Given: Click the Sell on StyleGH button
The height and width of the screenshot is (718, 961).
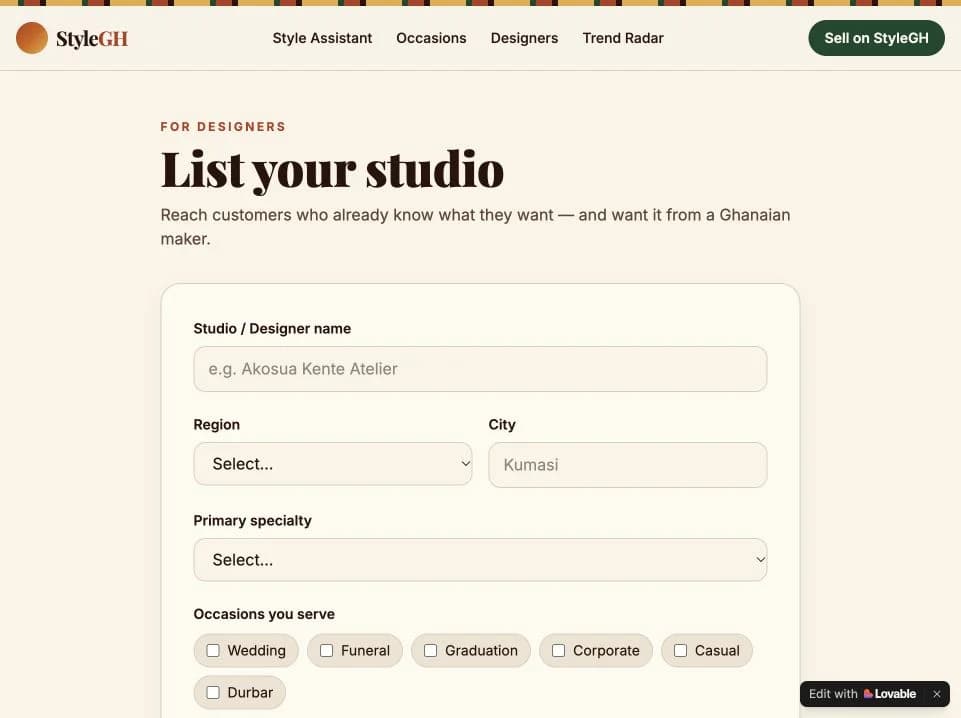Looking at the screenshot, I should [876, 38].
